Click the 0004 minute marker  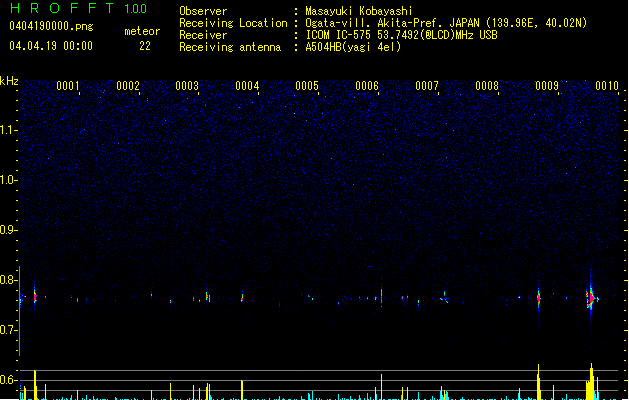(x=247, y=86)
